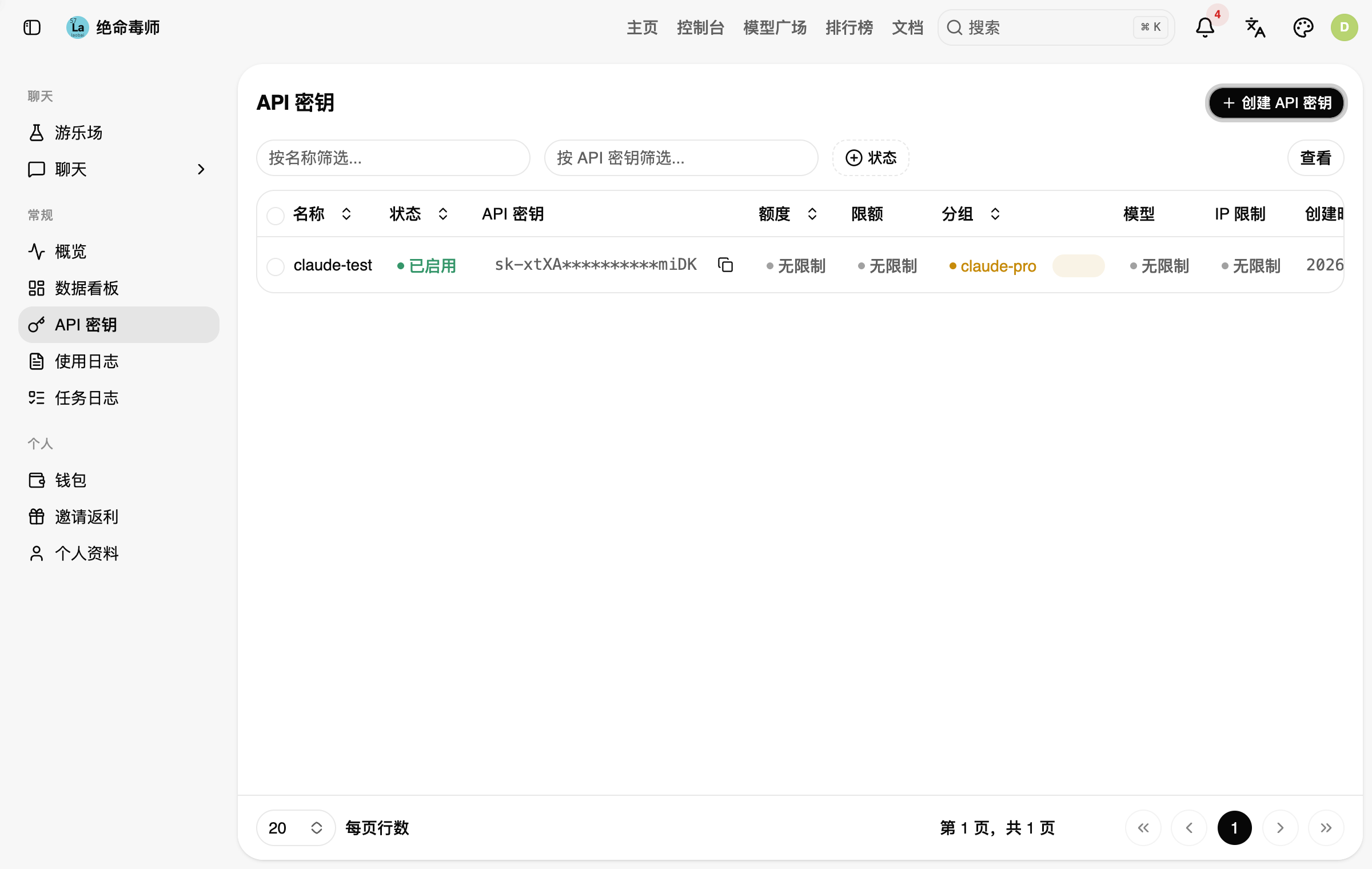The image size is (1372, 869).
Task: Open 数据看板 dashboard in sidebar
Action: click(119, 288)
